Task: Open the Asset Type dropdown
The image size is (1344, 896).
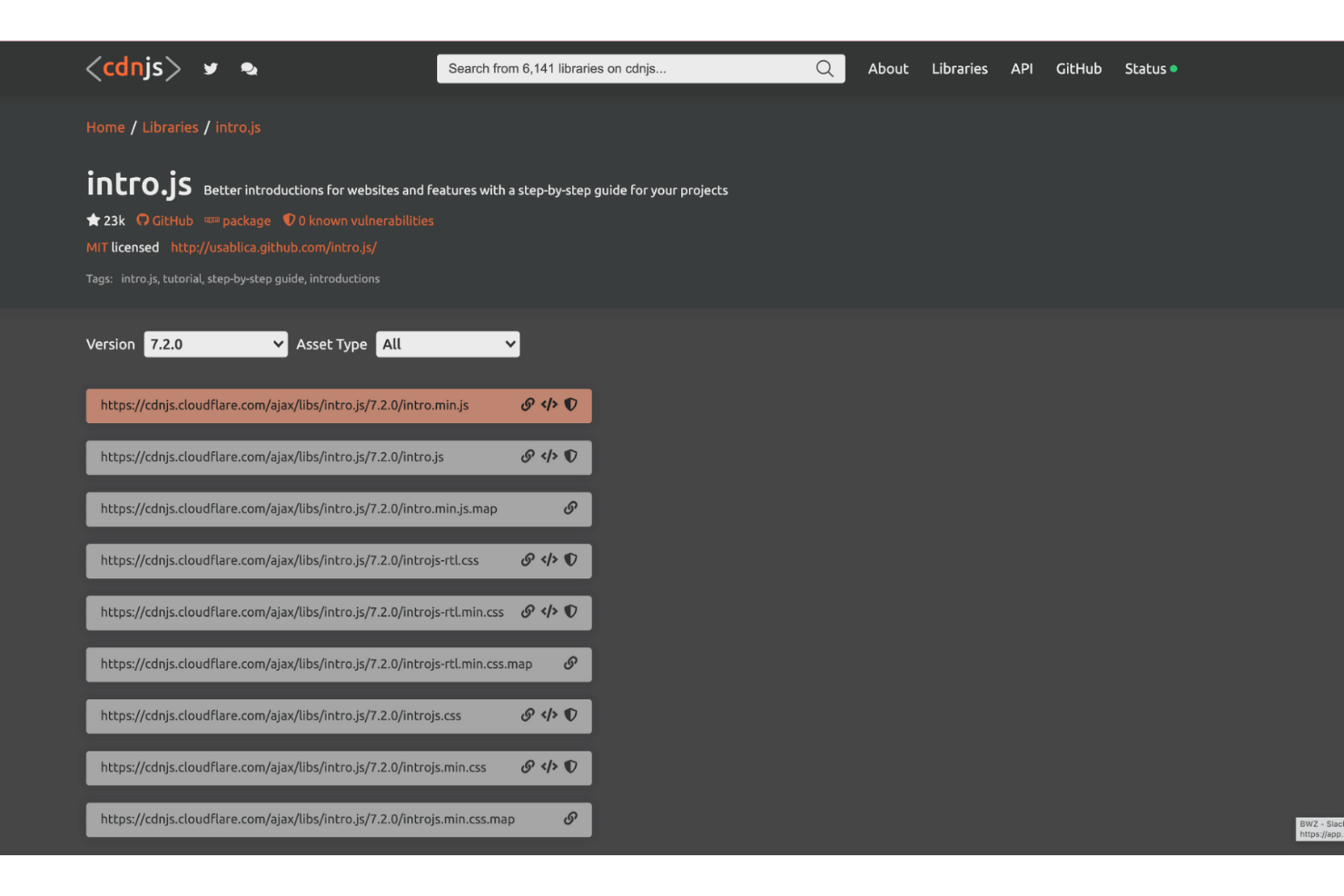Action: pyautogui.click(x=448, y=344)
